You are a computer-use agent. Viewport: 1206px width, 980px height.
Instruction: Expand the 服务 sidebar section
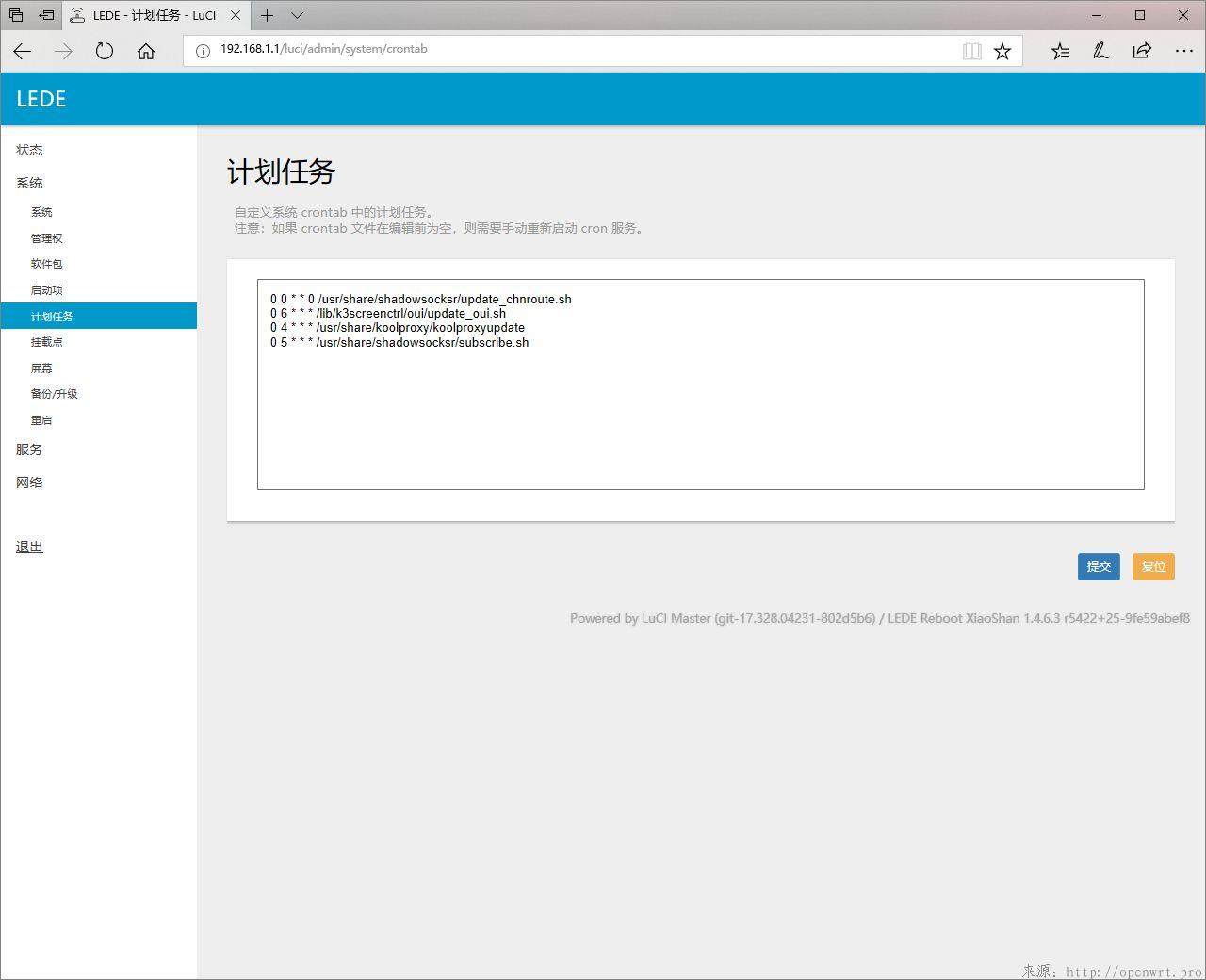(29, 449)
